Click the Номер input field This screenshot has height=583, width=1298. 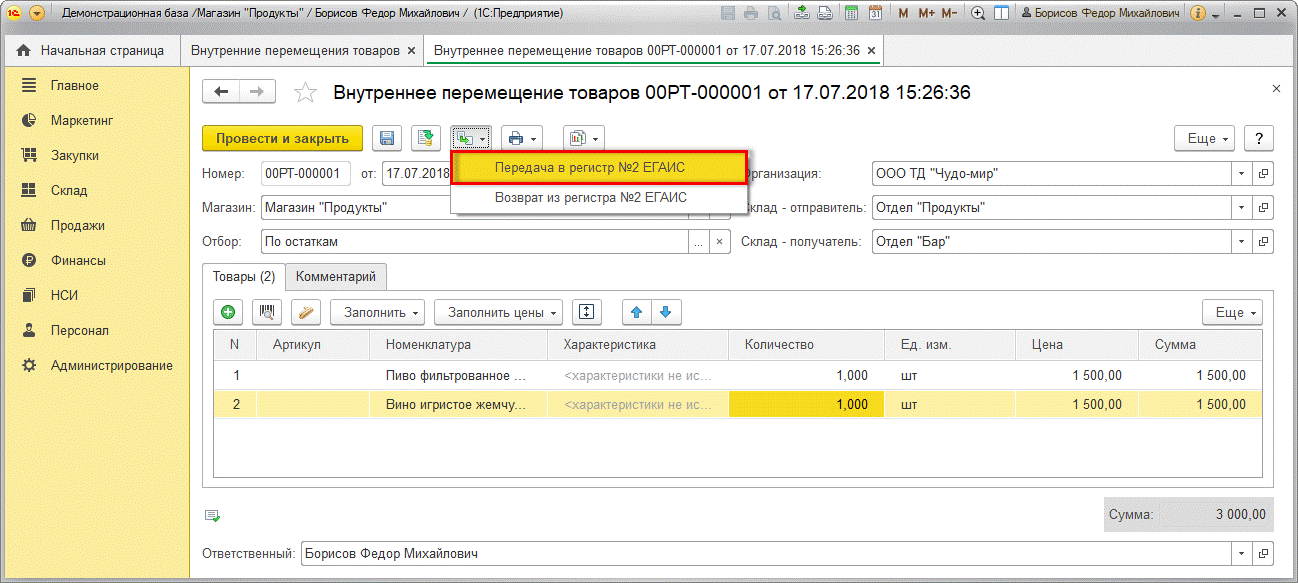pyautogui.click(x=305, y=173)
